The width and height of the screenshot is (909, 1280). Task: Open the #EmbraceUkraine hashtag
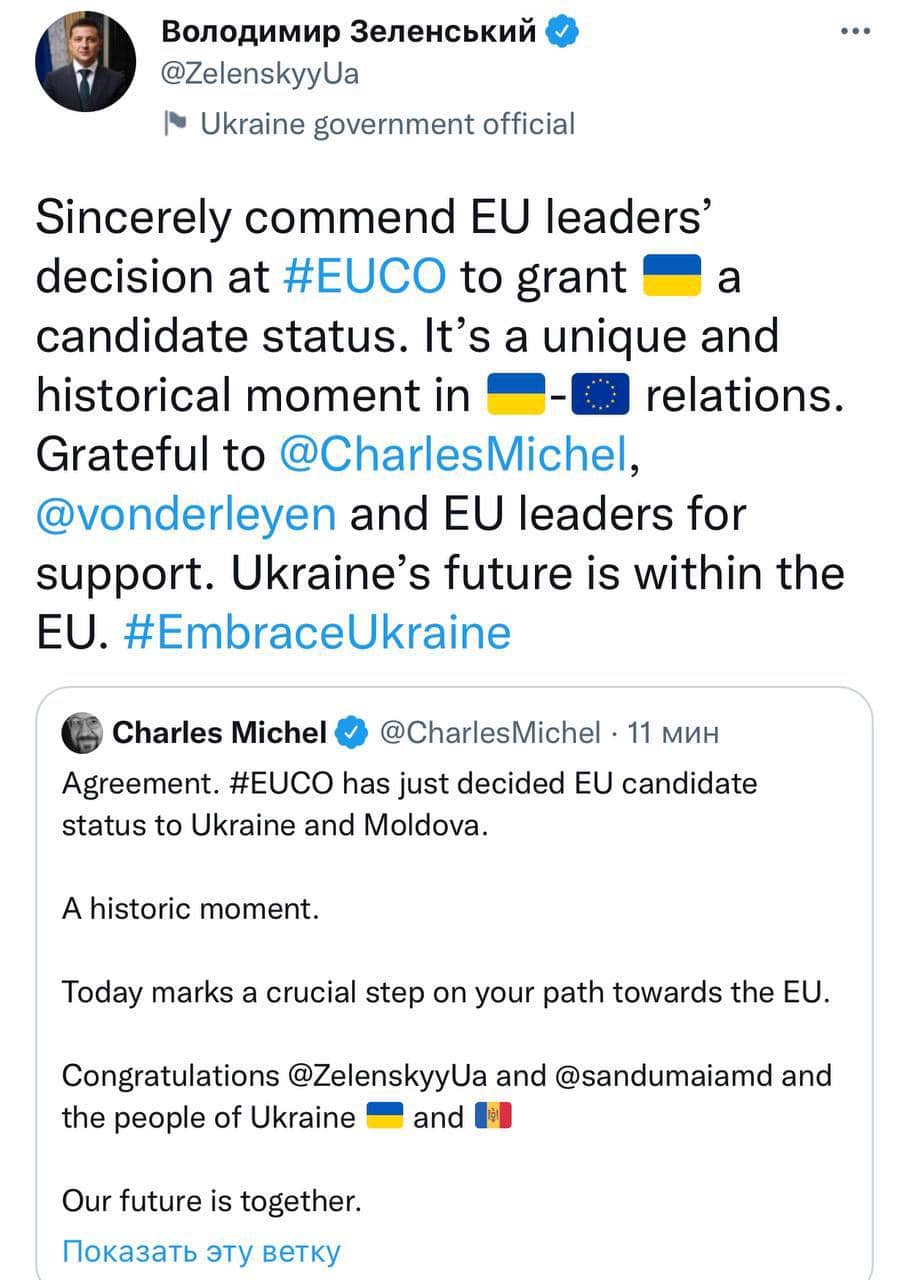(316, 632)
